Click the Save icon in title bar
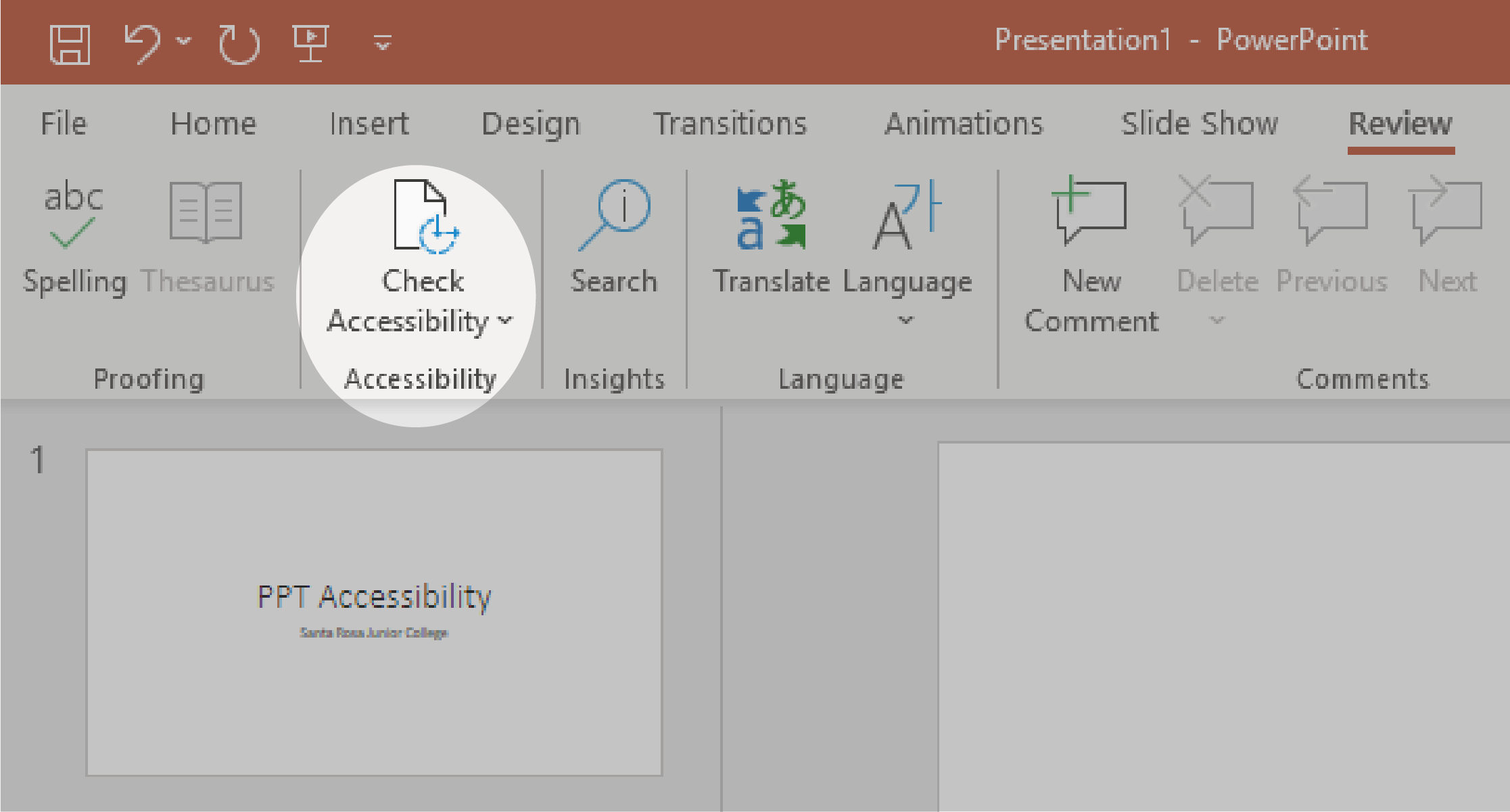The height and width of the screenshot is (812, 1510). (x=70, y=45)
